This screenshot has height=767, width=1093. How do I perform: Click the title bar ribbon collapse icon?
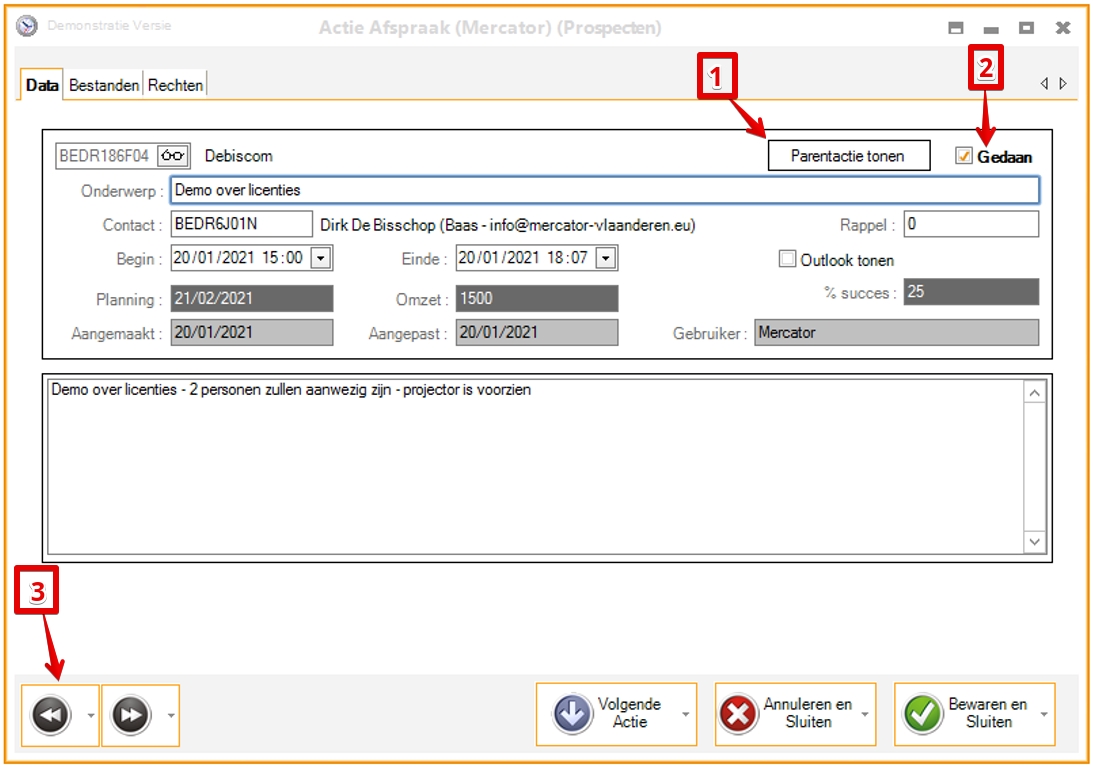point(956,28)
